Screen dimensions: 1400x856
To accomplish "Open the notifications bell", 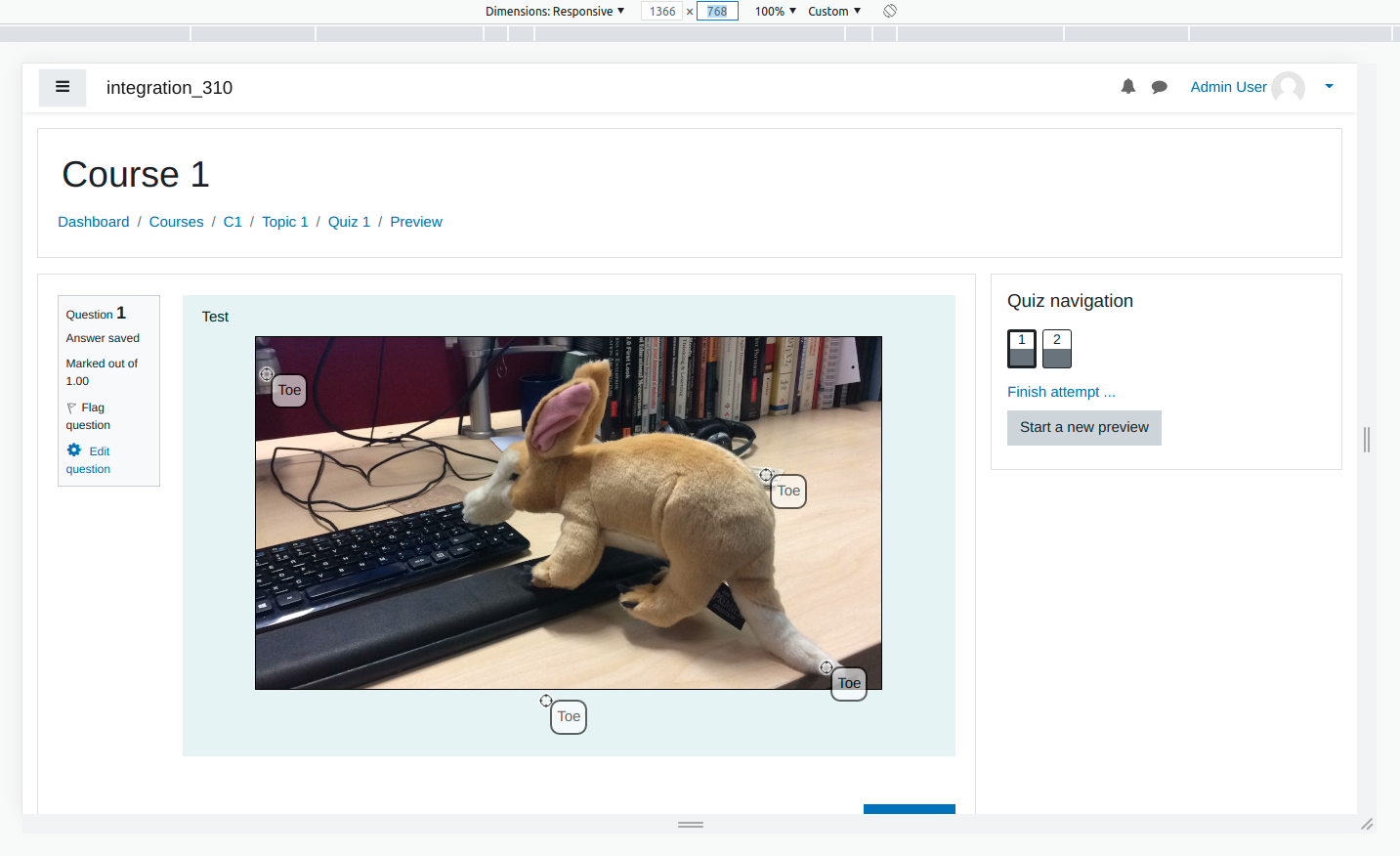I will [1128, 87].
